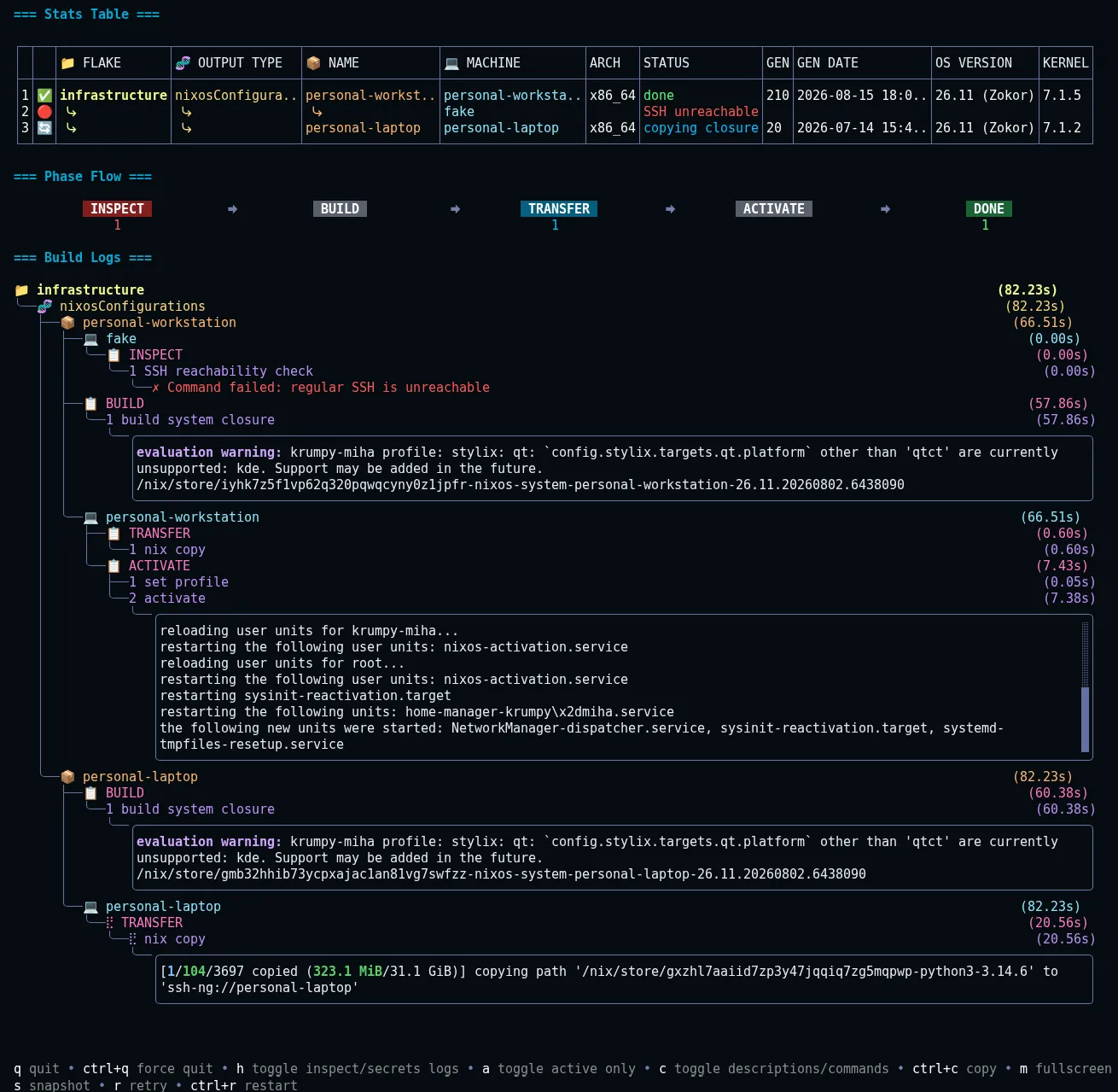Click the 'copying closure' status cell
Viewport: 1118px width, 1092px height.
pyautogui.click(x=701, y=128)
